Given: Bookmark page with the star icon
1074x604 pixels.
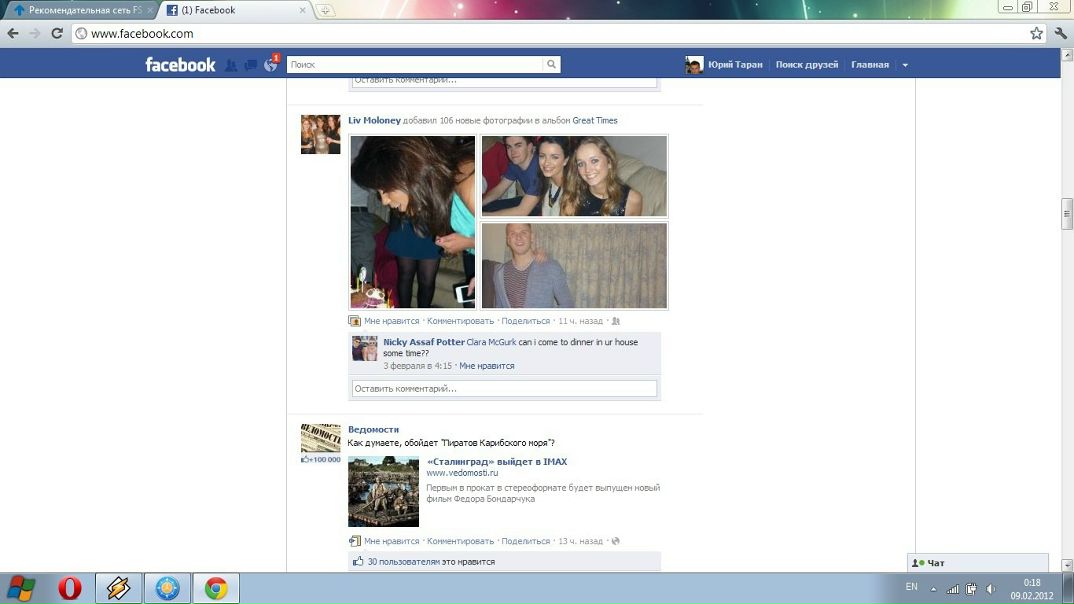Looking at the screenshot, I should pyautogui.click(x=1037, y=33).
